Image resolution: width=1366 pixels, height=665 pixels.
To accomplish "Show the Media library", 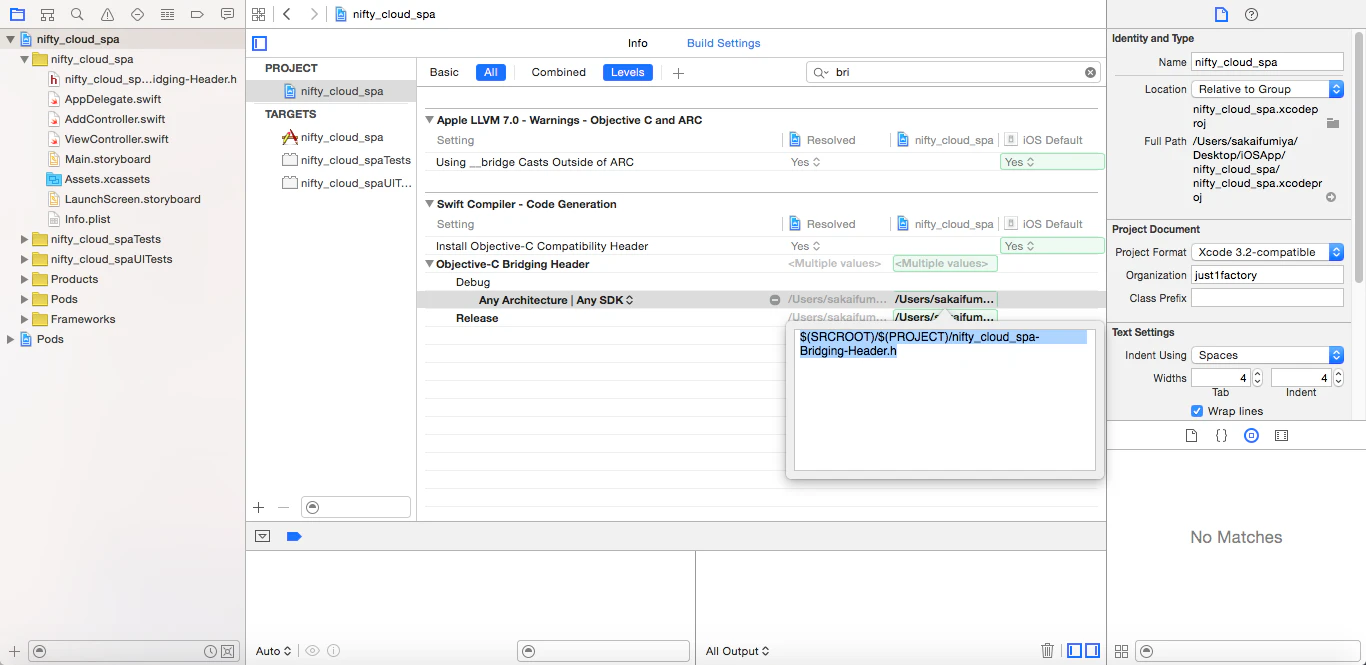I will tap(1282, 436).
